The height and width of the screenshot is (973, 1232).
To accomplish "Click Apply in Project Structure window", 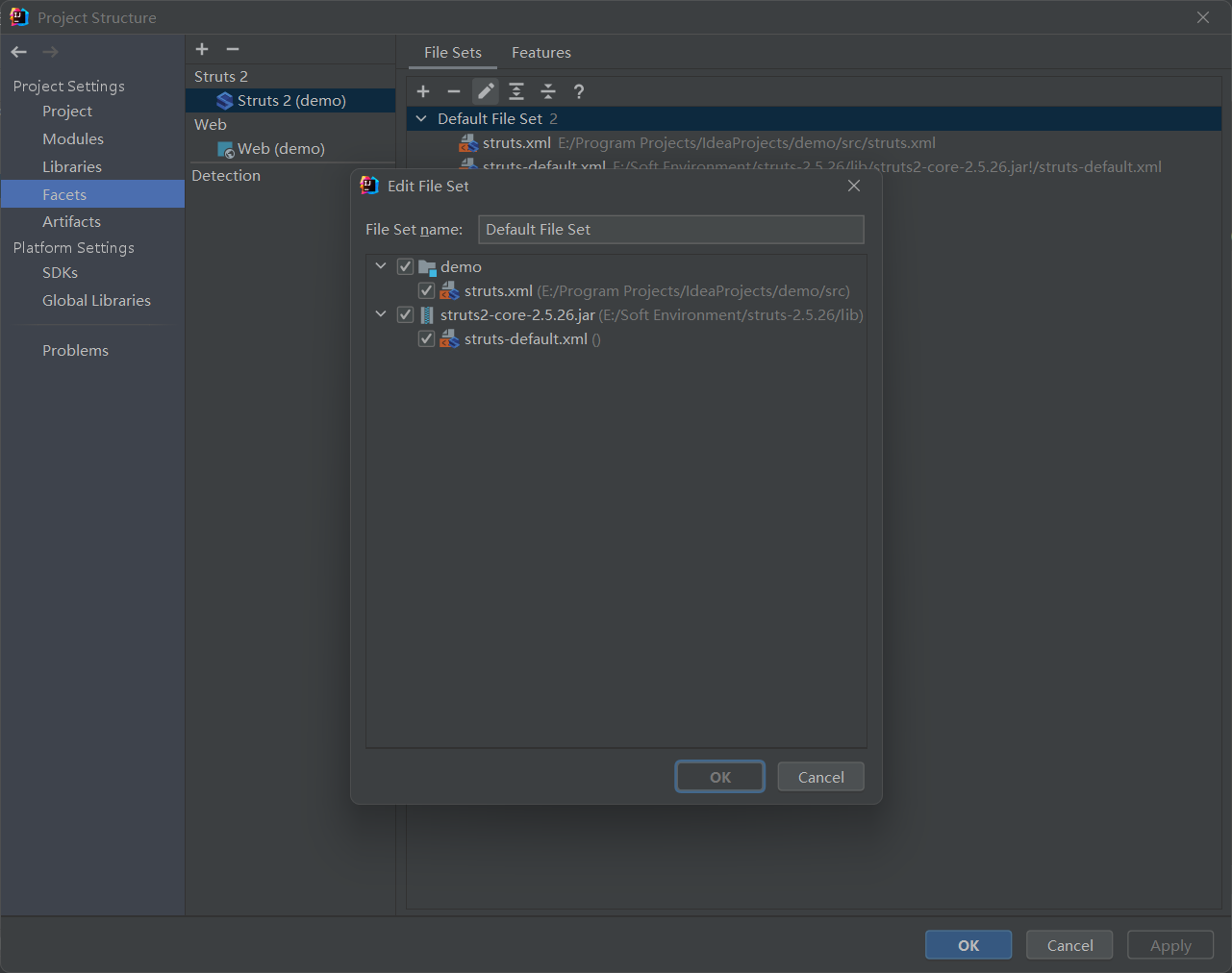I will 1170,945.
